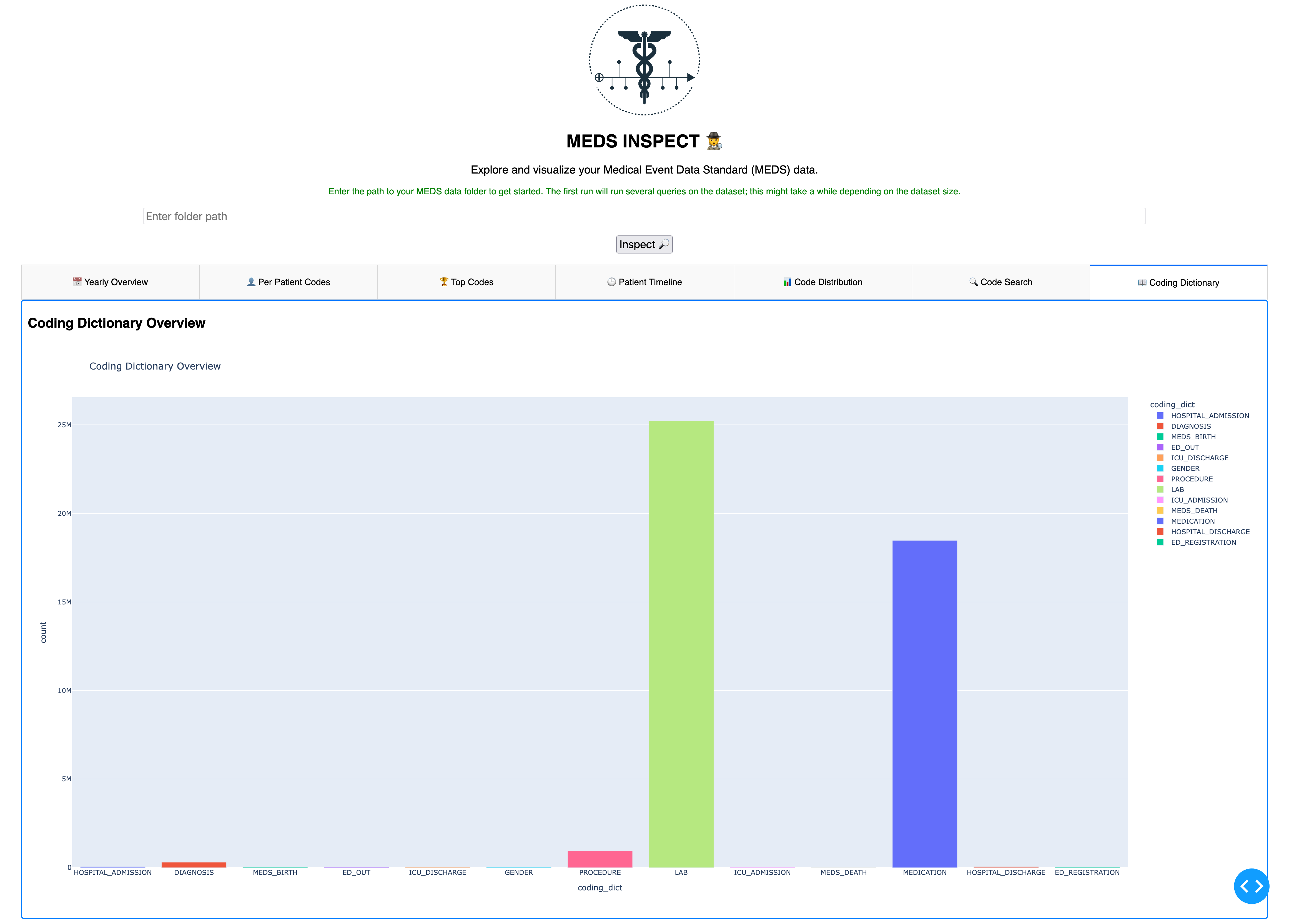Click the Inspect button
Viewport: 1289px width, 924px height.
tap(644, 244)
